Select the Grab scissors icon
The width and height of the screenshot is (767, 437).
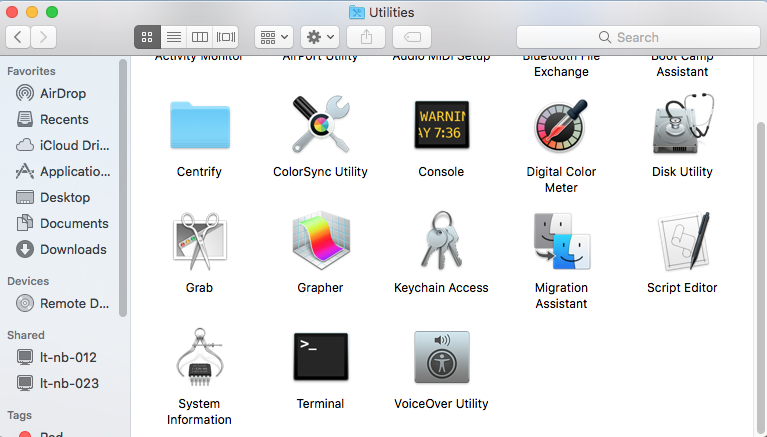click(200, 241)
